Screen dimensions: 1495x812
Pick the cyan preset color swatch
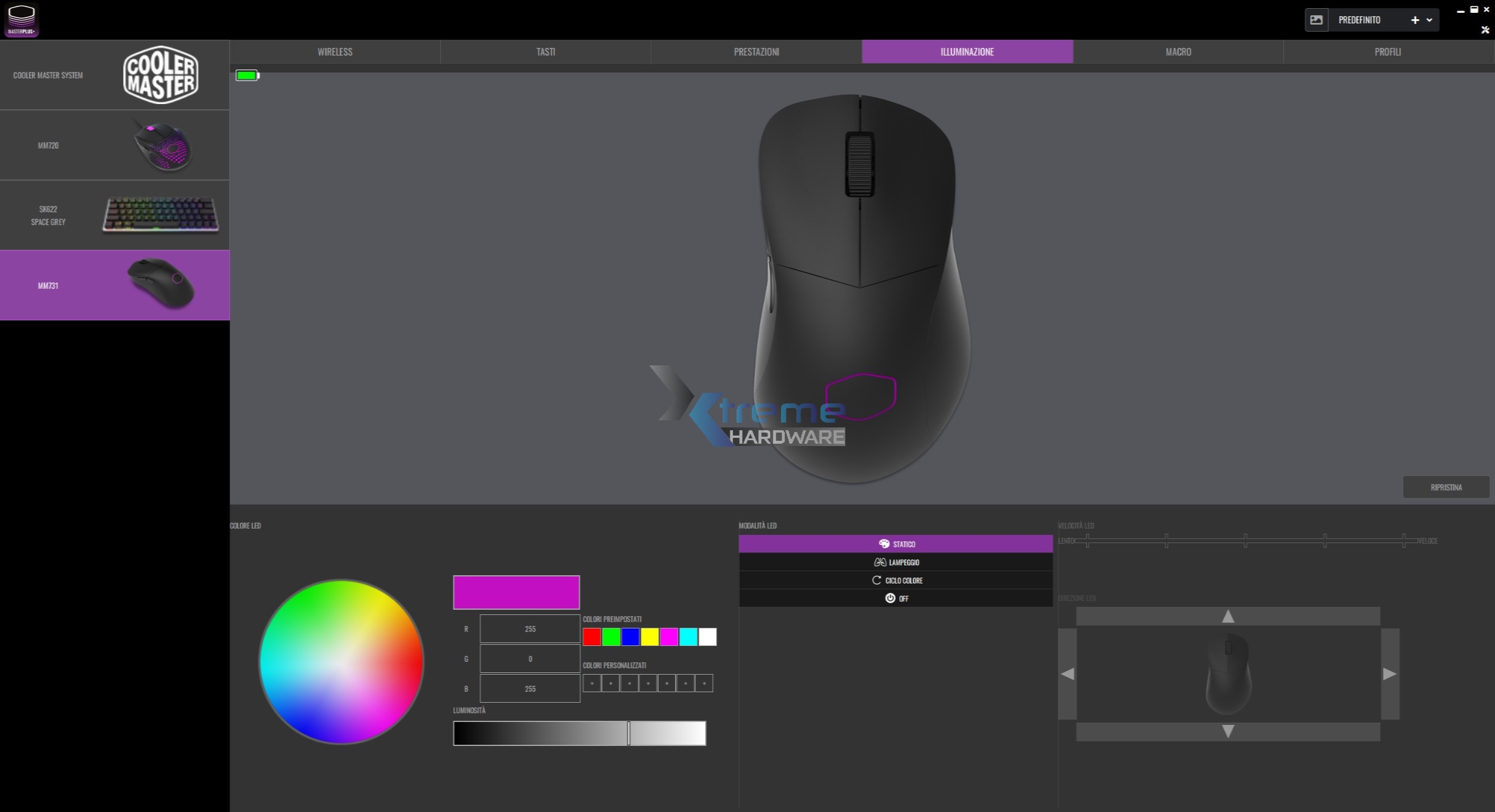[x=688, y=637]
